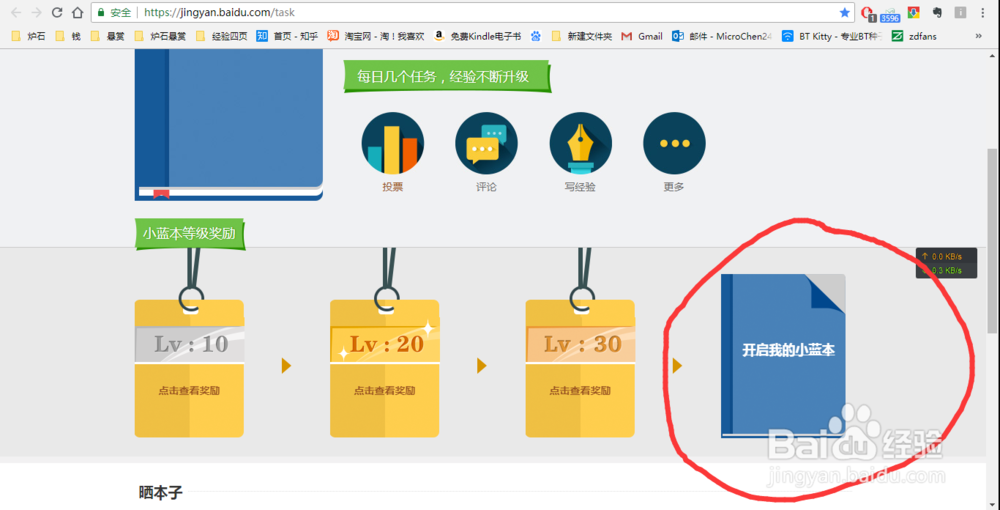
Task: Reload the current page
Action: click(57, 12)
